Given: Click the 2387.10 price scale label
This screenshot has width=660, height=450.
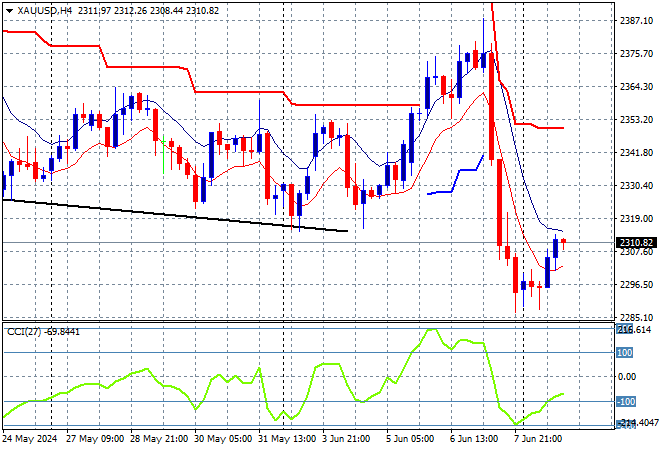Looking at the screenshot, I should [x=636, y=21].
